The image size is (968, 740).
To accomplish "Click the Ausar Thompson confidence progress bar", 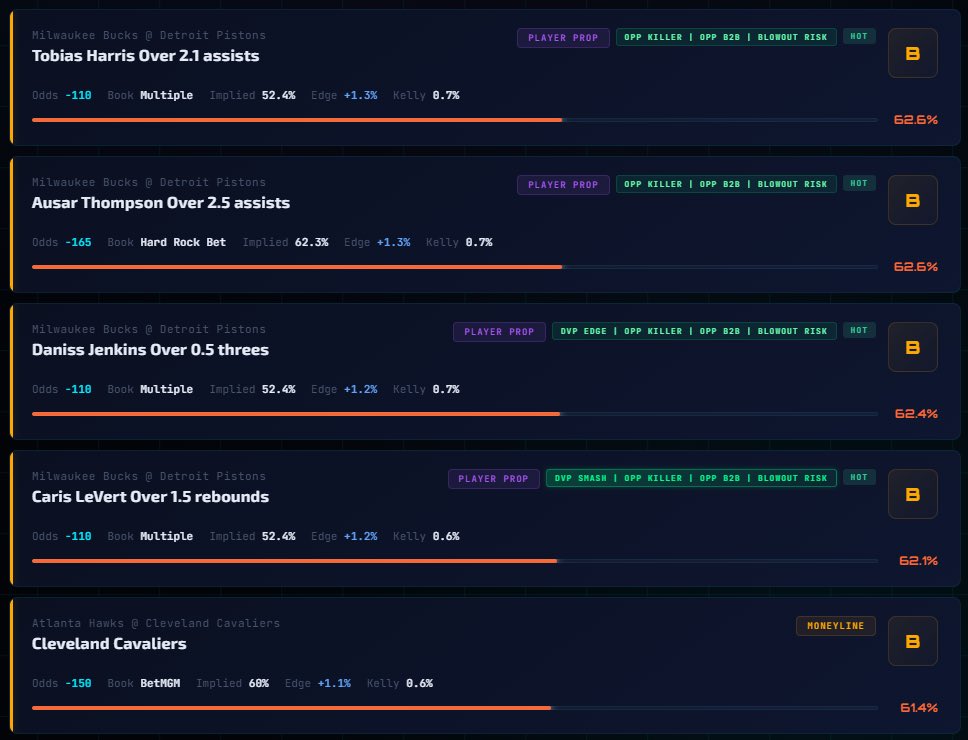I will click(454, 267).
